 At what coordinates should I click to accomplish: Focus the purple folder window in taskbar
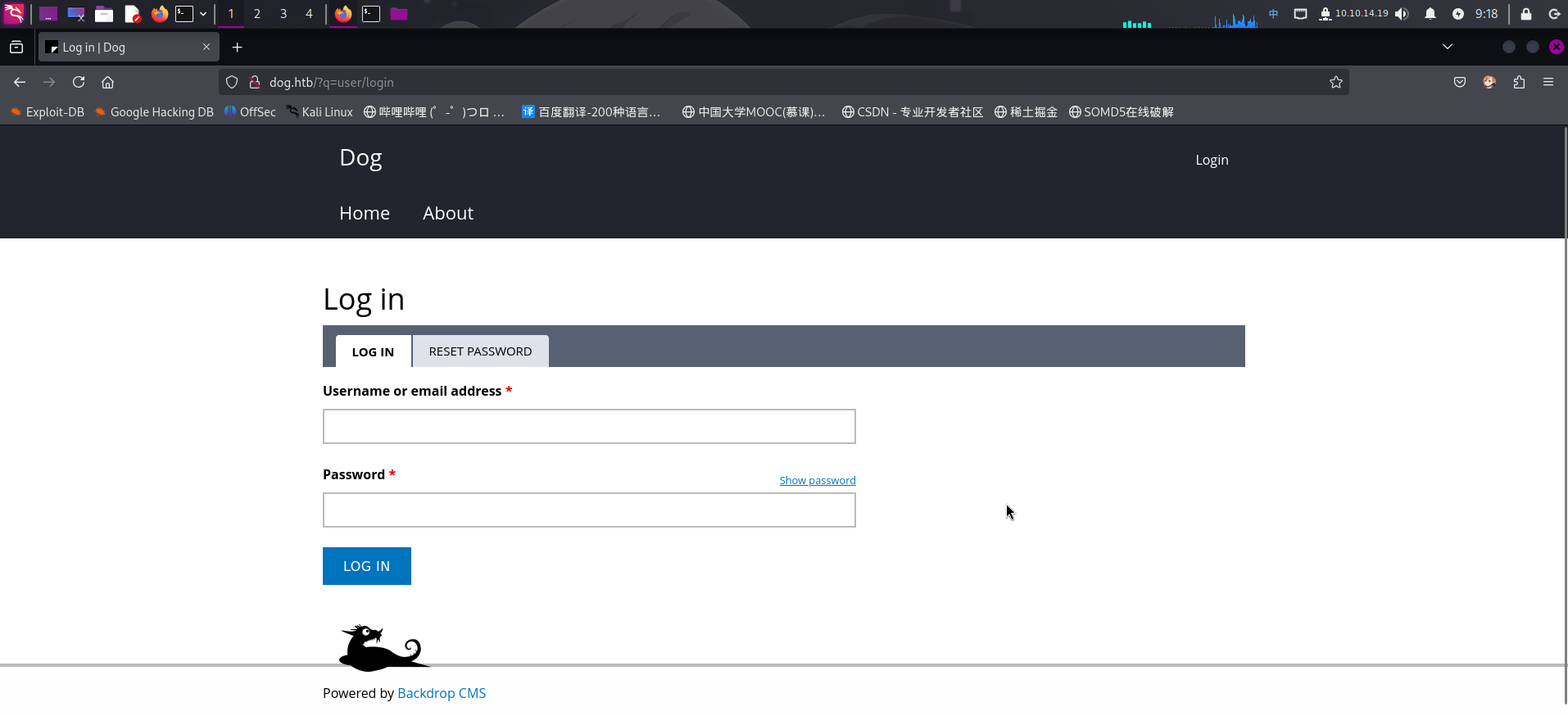[399, 14]
